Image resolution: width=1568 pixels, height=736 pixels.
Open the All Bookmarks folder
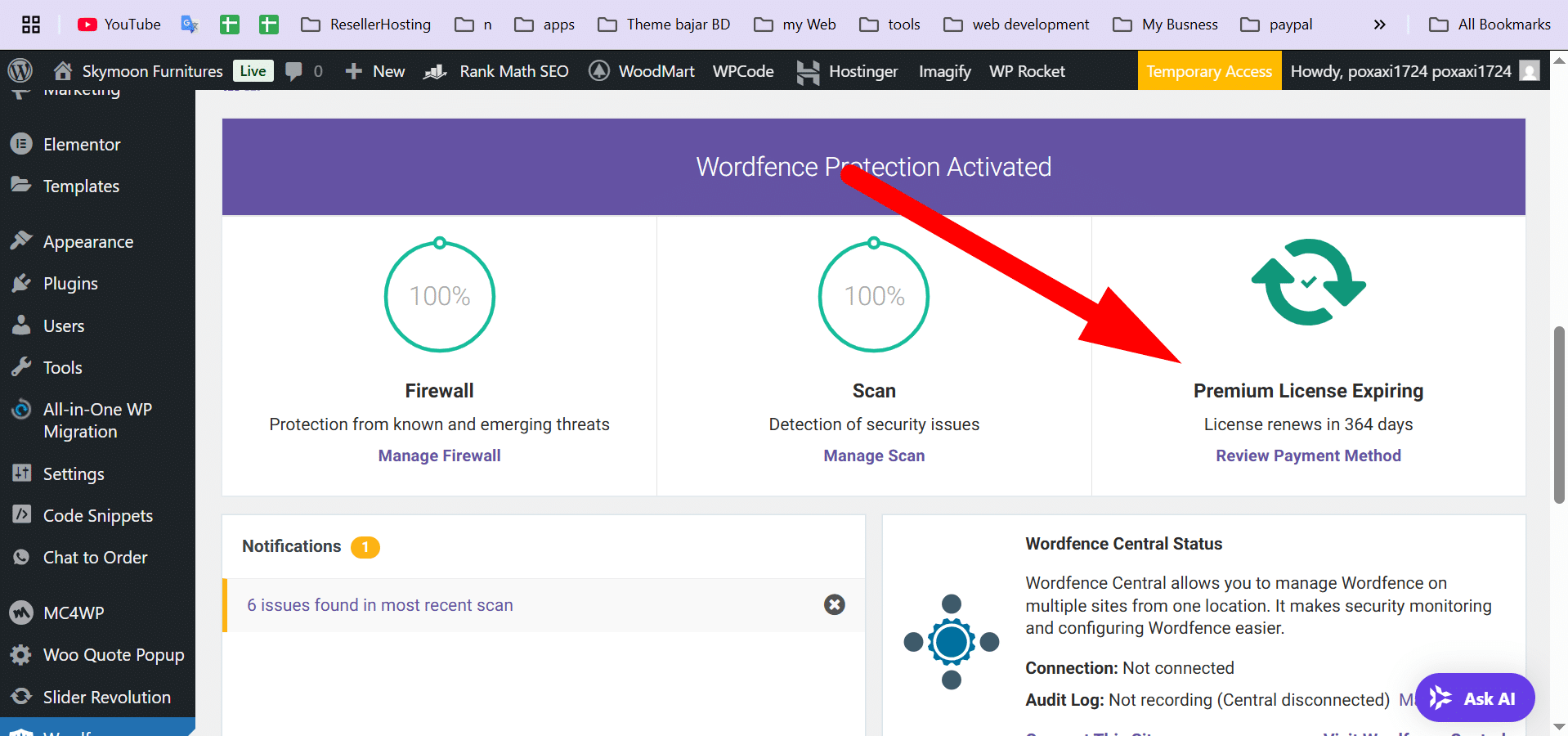[1490, 25]
